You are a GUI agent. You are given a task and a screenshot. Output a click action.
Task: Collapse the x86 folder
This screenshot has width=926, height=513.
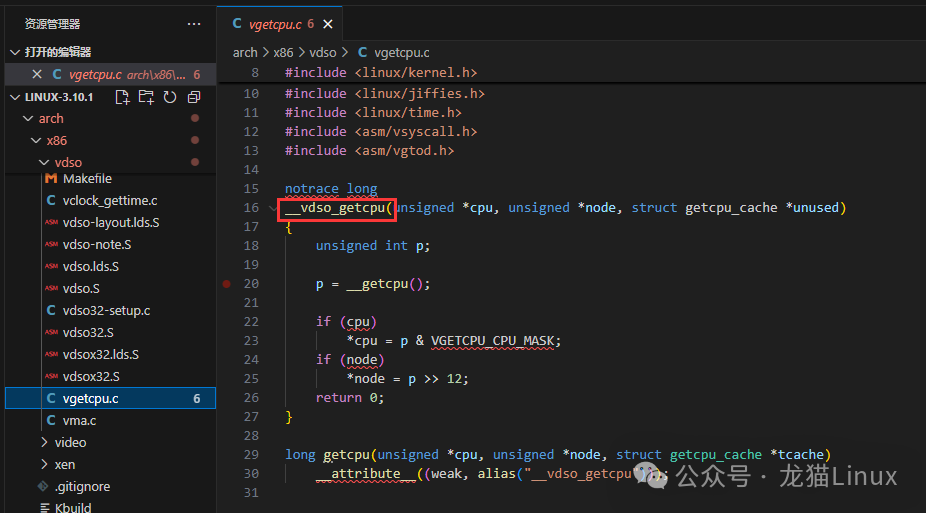tap(36, 140)
